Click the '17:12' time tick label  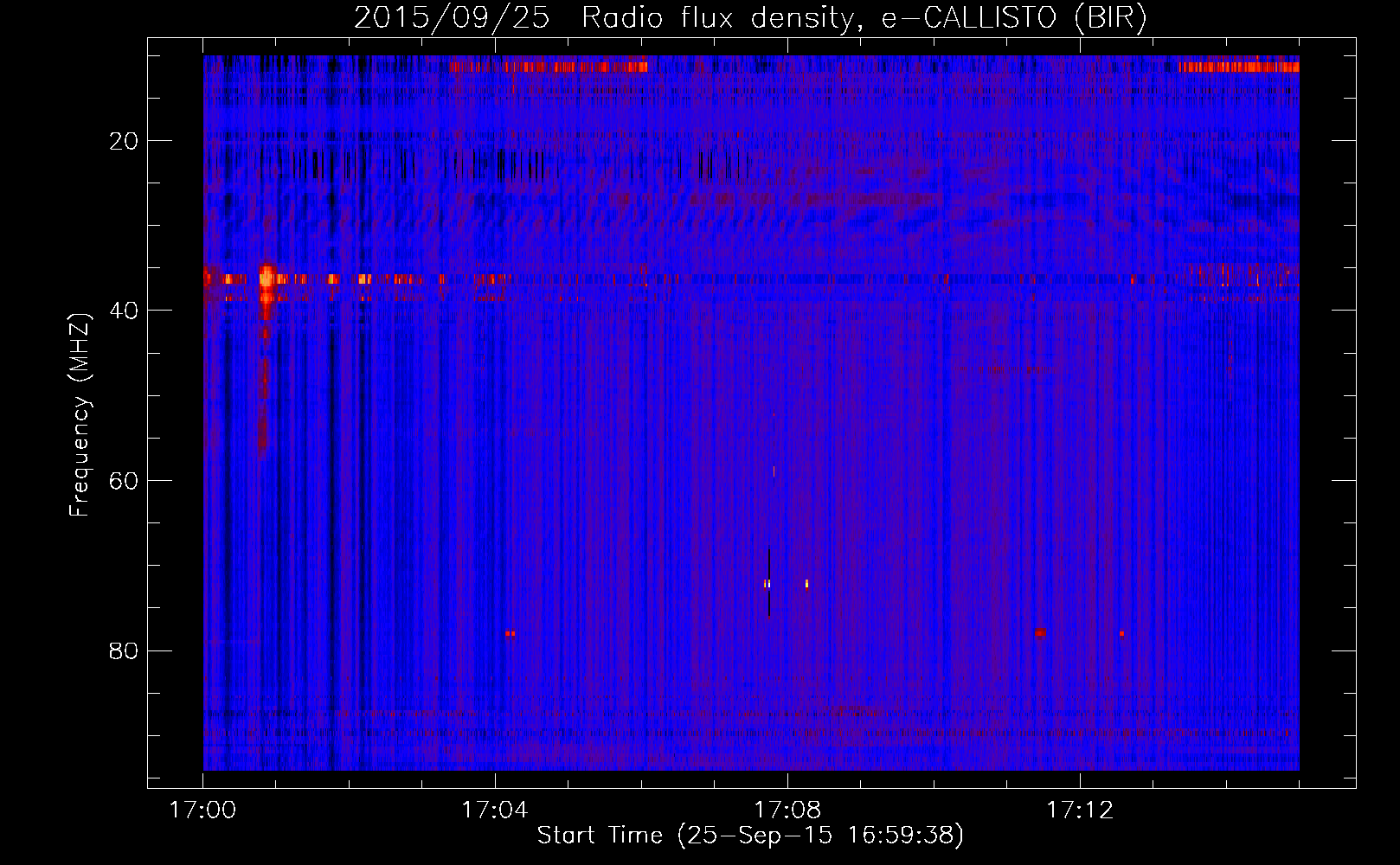pyautogui.click(x=1080, y=811)
